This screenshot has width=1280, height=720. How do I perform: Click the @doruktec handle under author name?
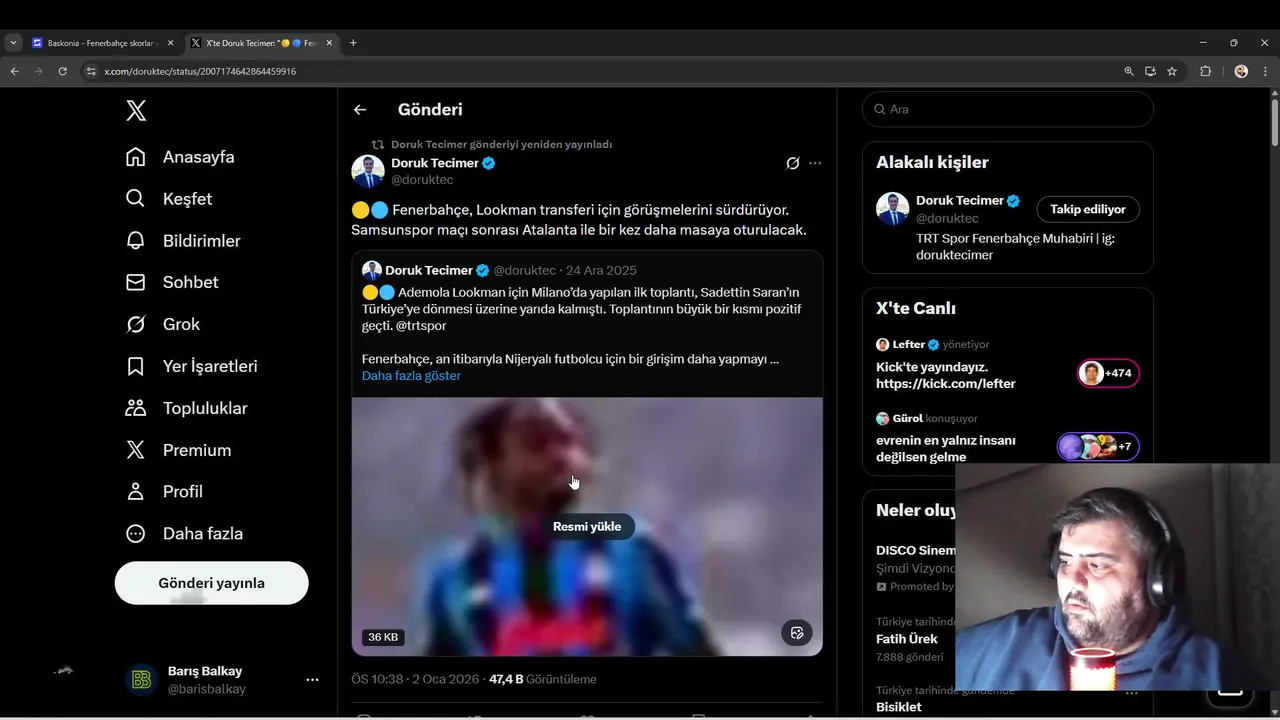tap(422, 180)
